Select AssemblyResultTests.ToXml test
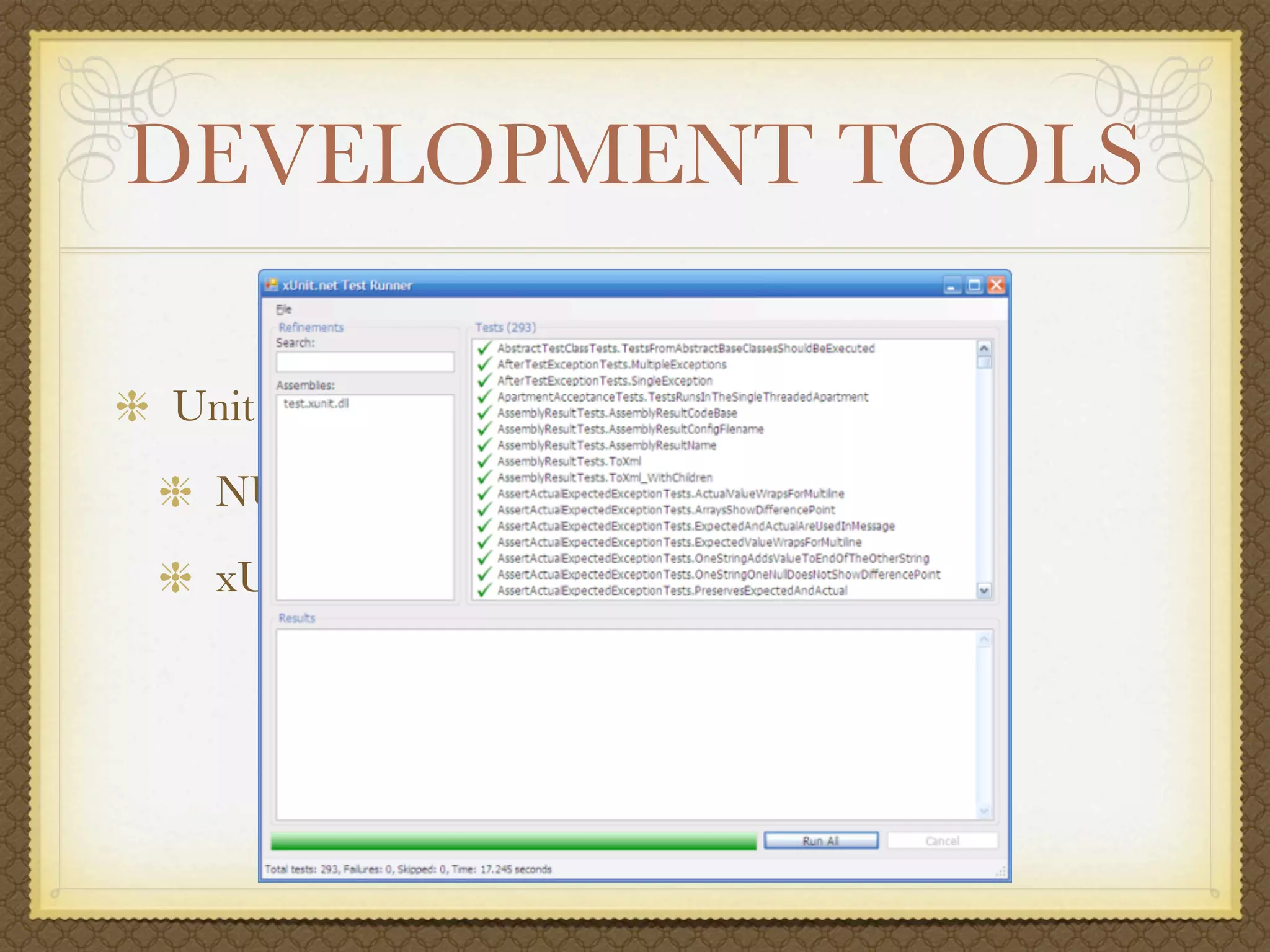The width and height of the screenshot is (1270, 952). click(x=569, y=461)
